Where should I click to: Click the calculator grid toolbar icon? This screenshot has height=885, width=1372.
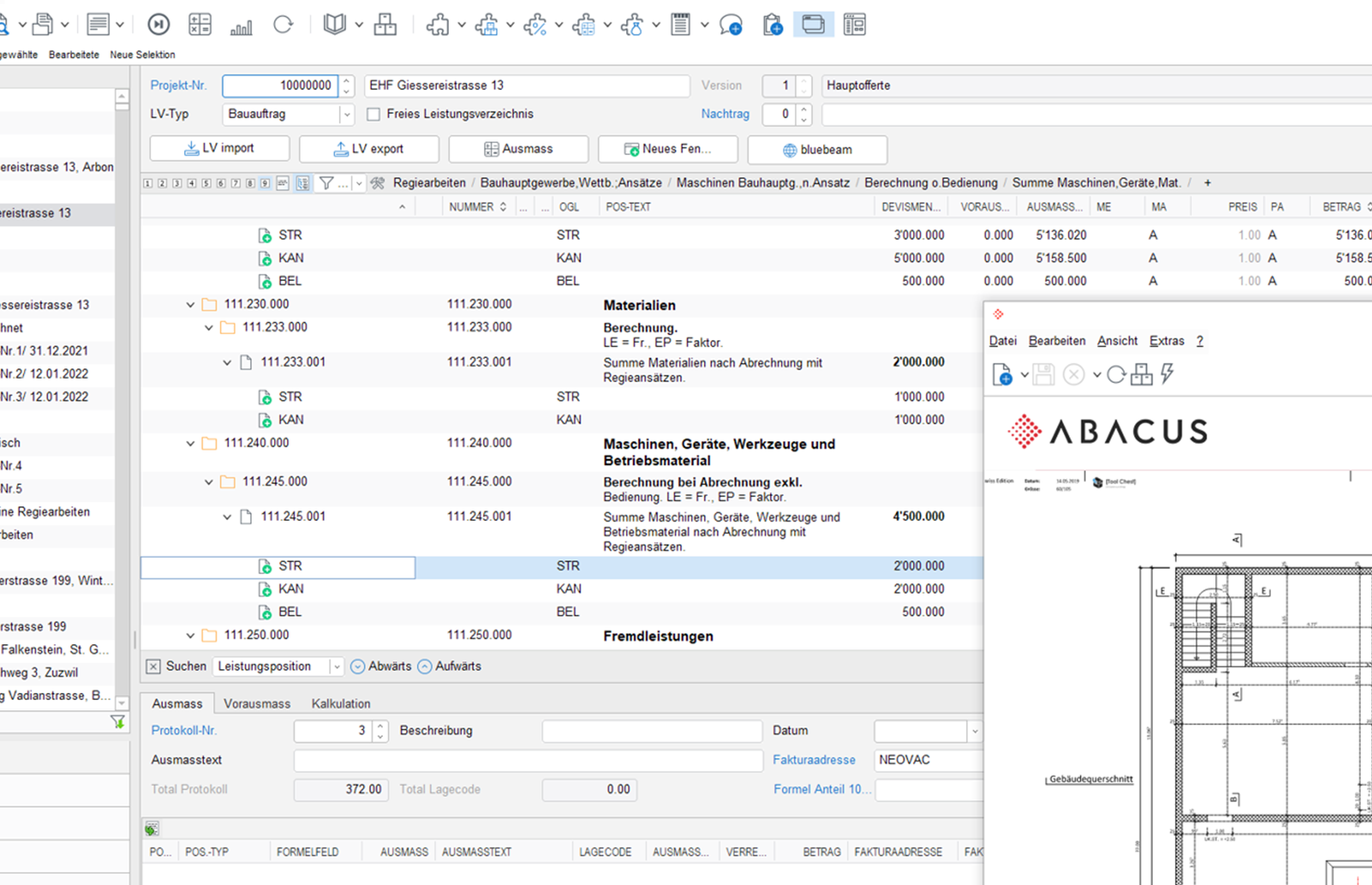pos(200,26)
